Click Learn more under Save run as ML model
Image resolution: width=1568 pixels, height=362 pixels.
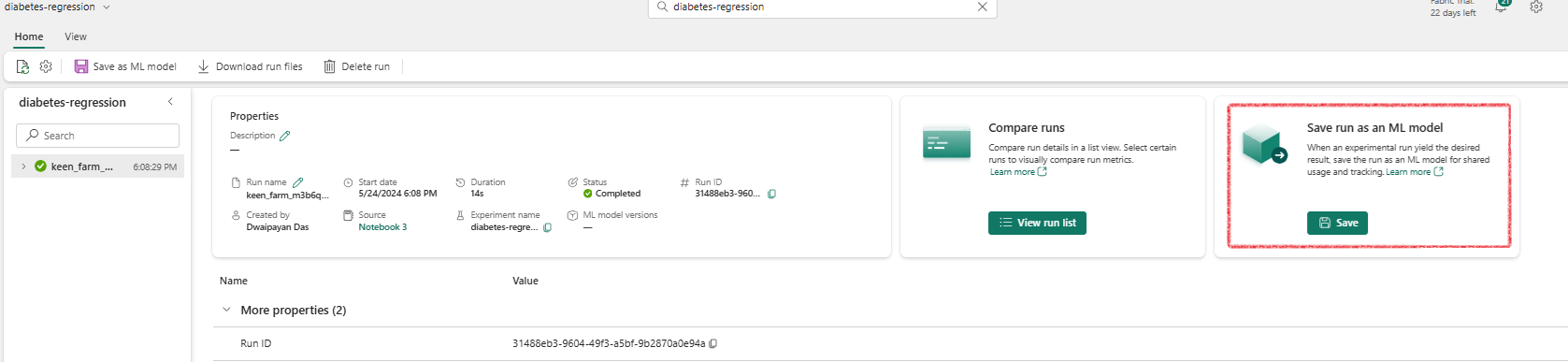click(x=1415, y=172)
